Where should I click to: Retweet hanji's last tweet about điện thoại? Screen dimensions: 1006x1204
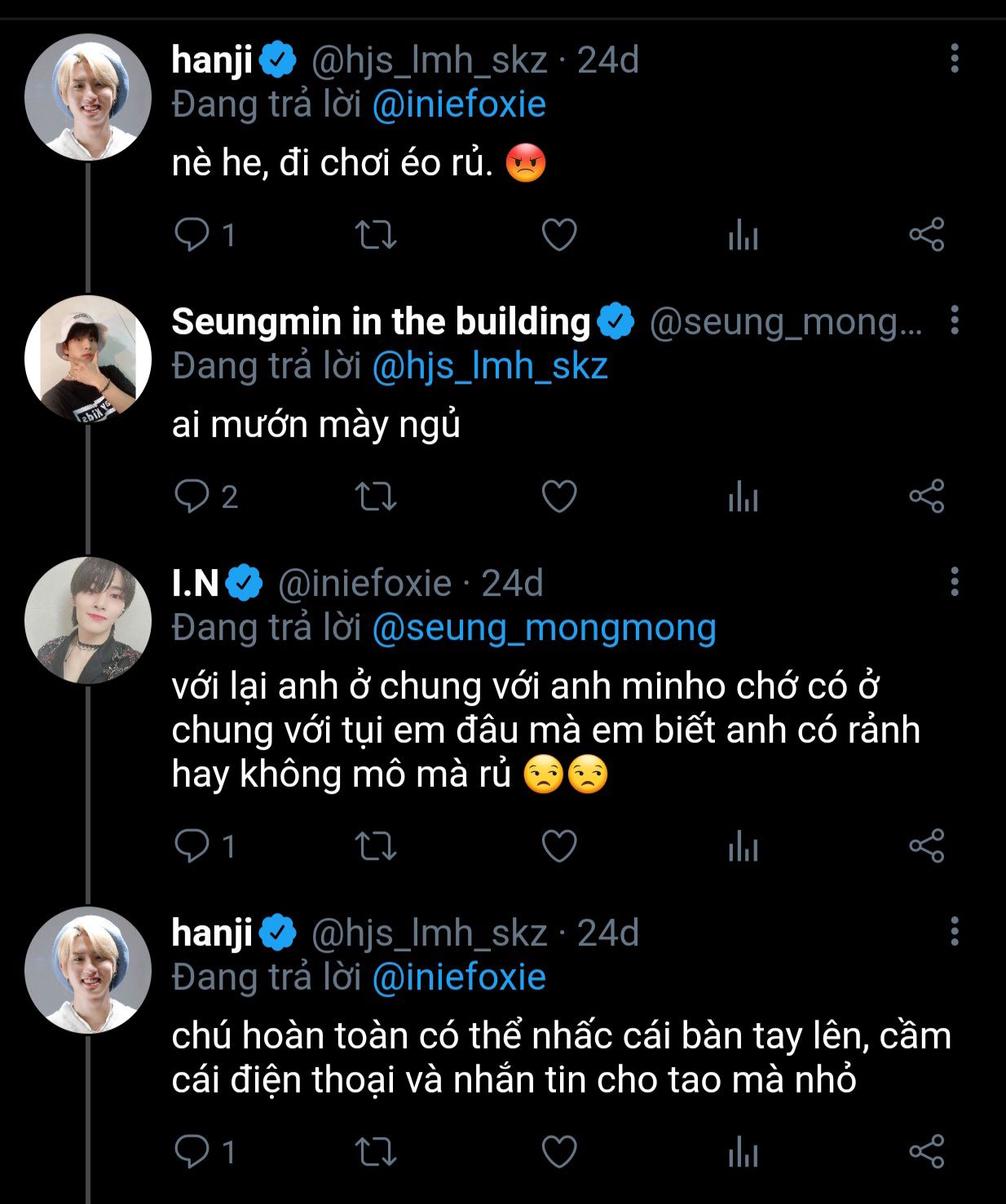376,1152
